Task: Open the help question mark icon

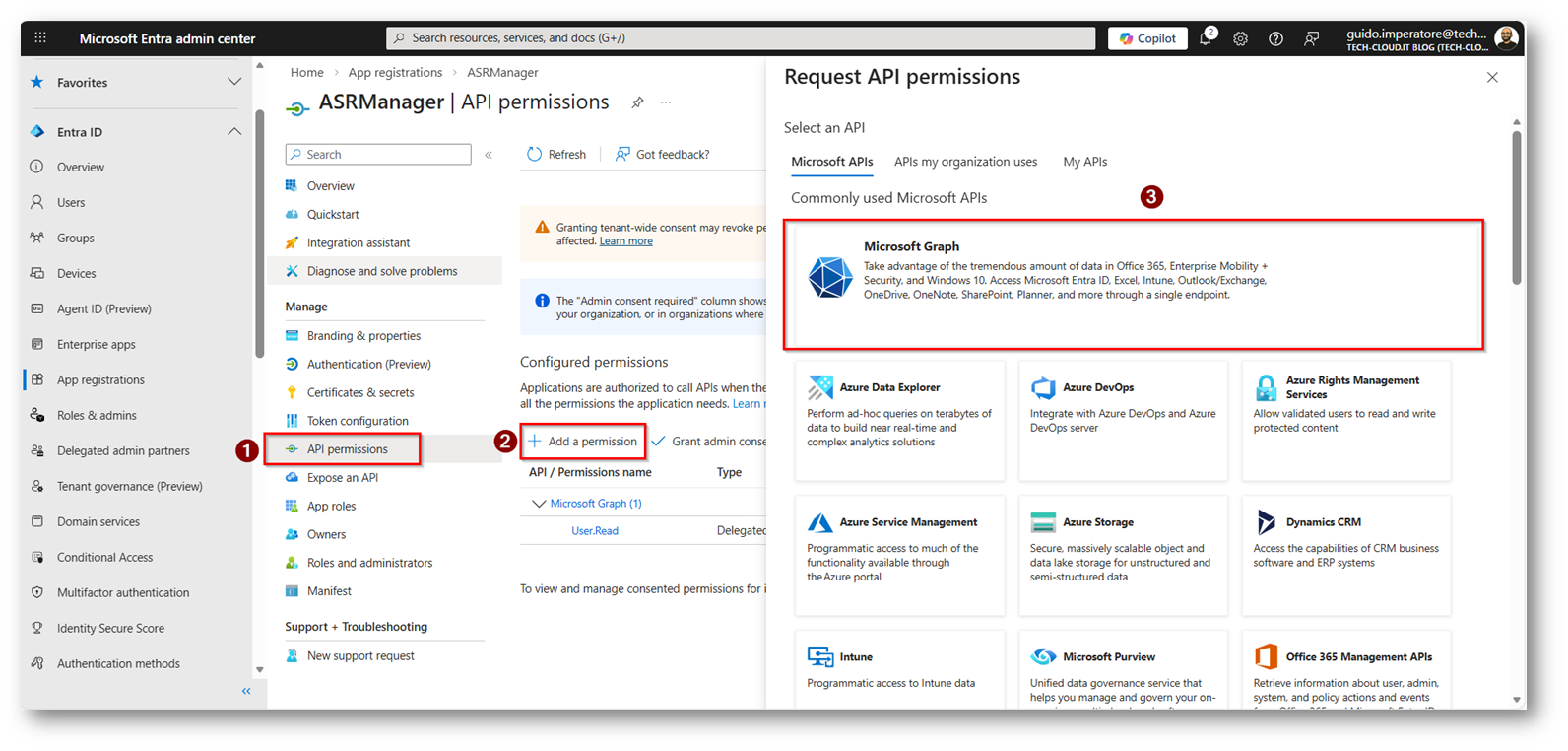Action: click(1275, 38)
